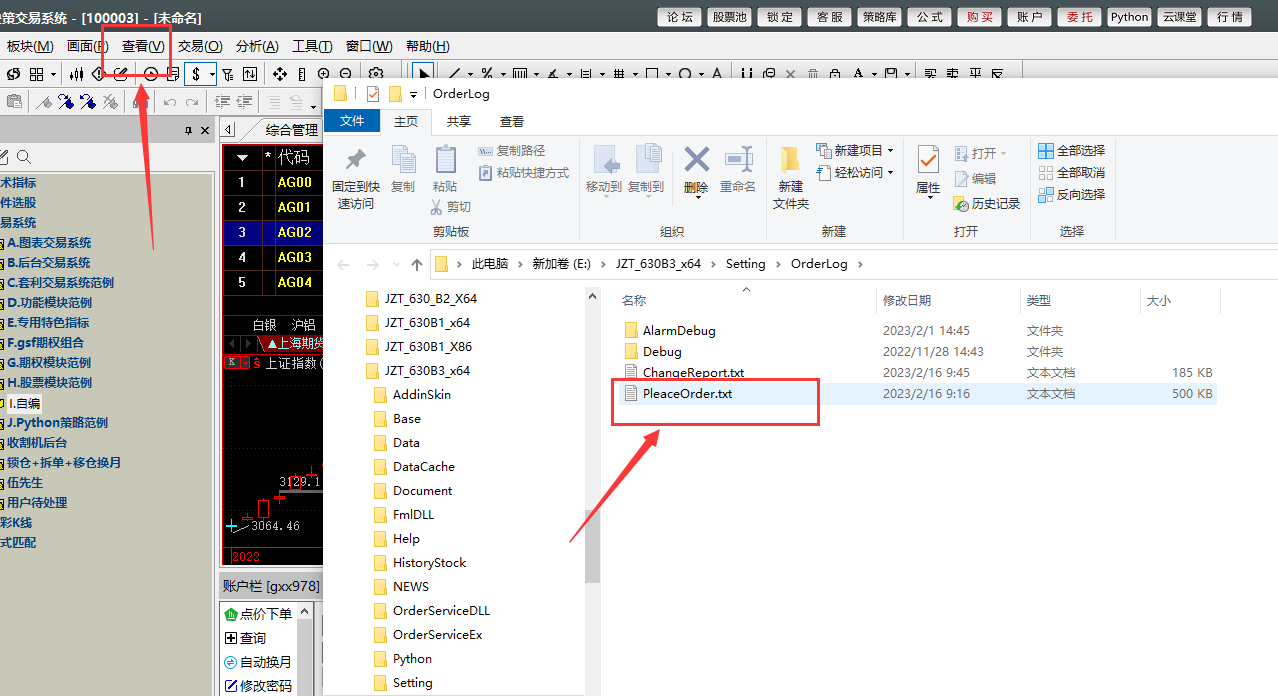Click Setting in the address breadcrumb

click(x=745, y=264)
